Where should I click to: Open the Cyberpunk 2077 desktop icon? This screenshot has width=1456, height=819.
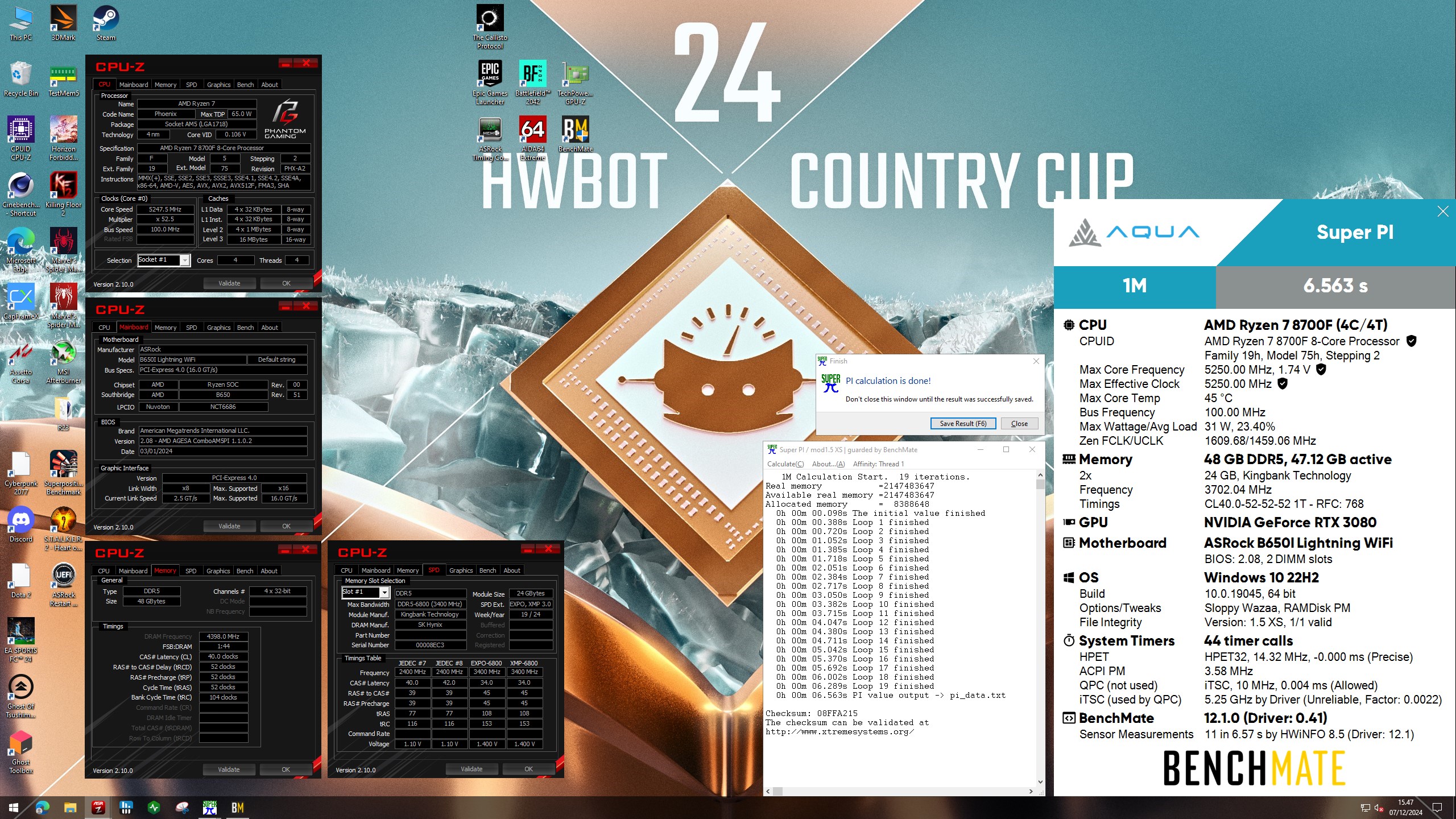[21, 473]
